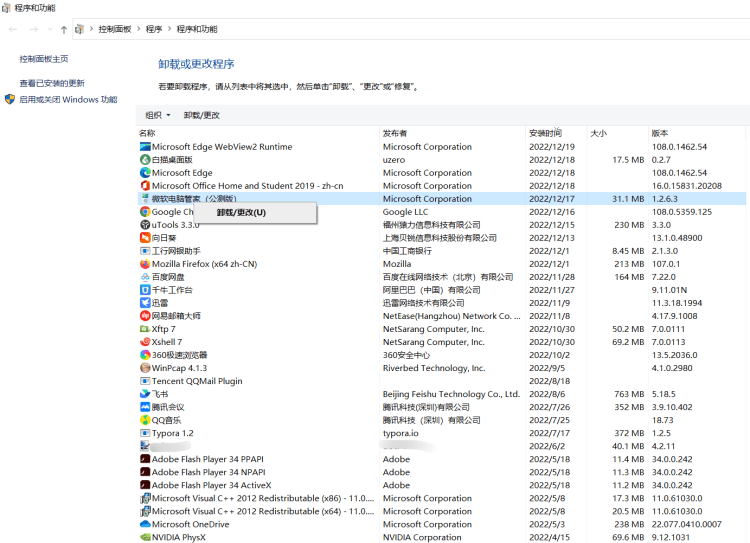Click the Microsoft Edge WebView2 Runtime icon
The image size is (750, 543).
click(145, 147)
